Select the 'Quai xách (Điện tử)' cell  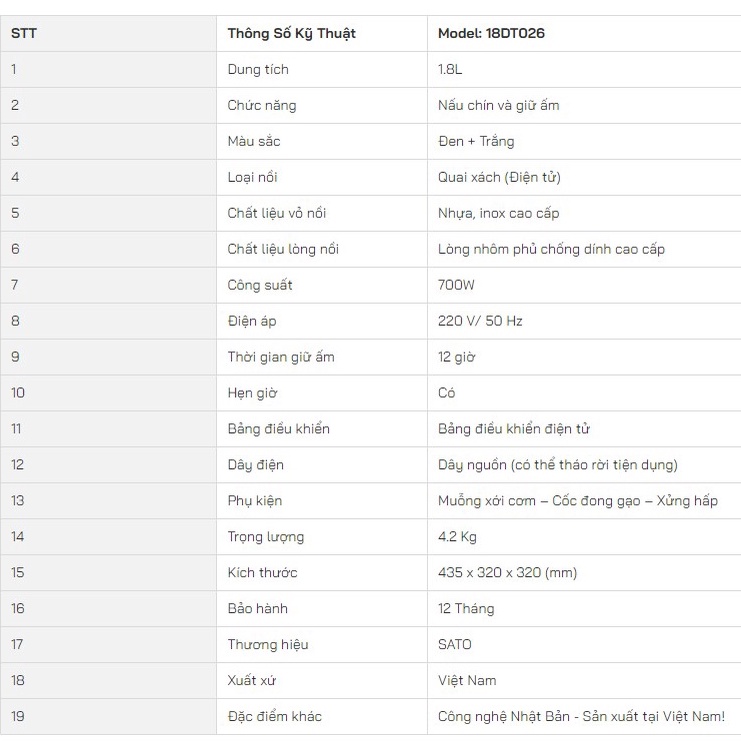click(x=499, y=177)
